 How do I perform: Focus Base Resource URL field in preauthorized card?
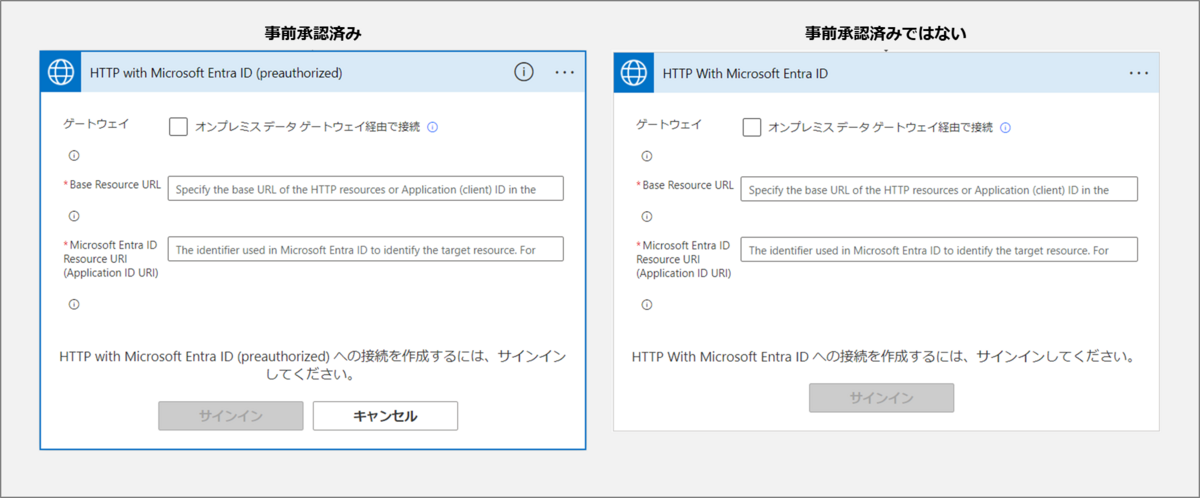tap(365, 189)
